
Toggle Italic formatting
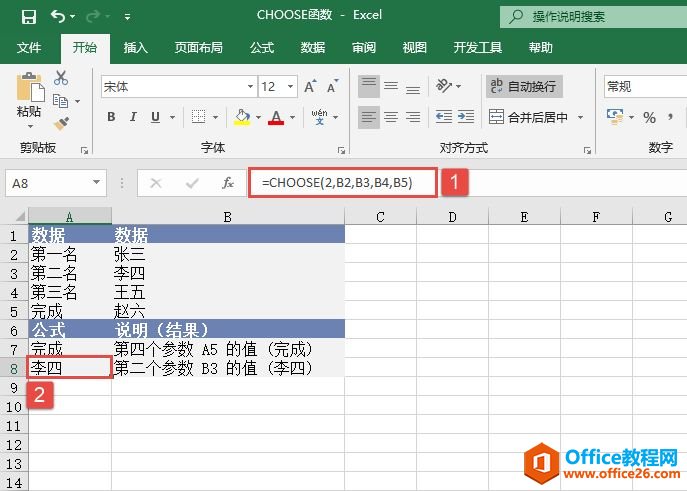pyautogui.click(x=133, y=117)
